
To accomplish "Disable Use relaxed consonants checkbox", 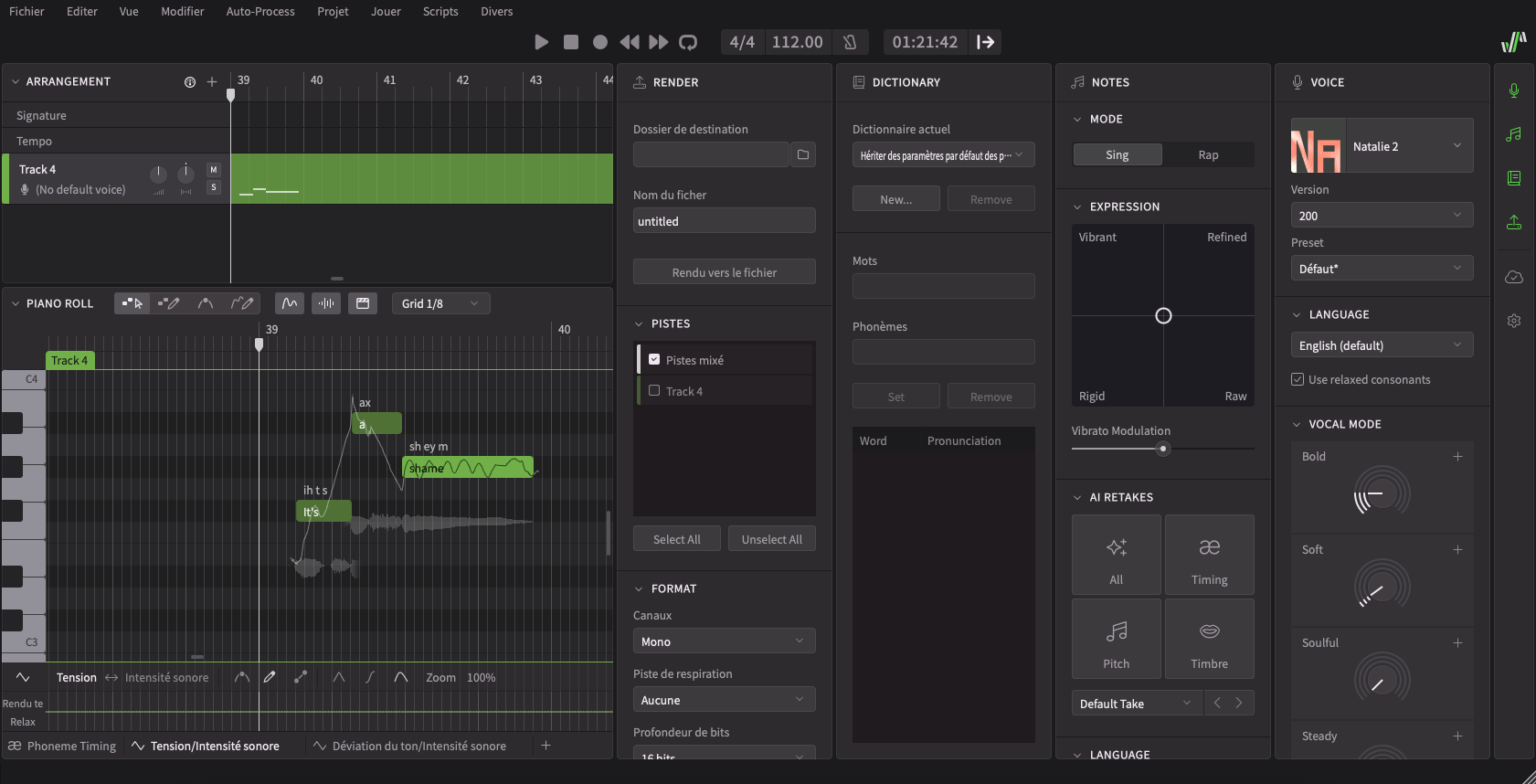I will coord(1298,379).
